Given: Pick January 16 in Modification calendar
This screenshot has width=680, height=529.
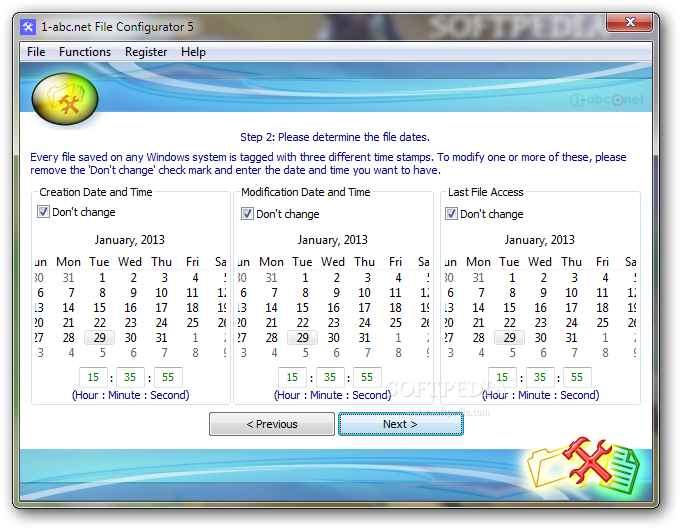Looking at the screenshot, I should (x=333, y=308).
